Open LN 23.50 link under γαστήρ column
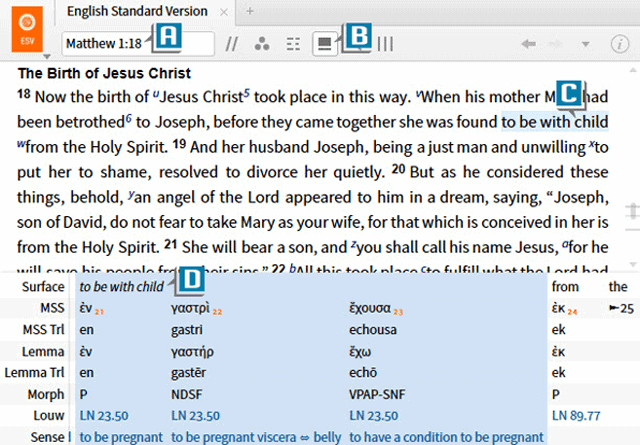The width and height of the screenshot is (640, 445). [196, 416]
